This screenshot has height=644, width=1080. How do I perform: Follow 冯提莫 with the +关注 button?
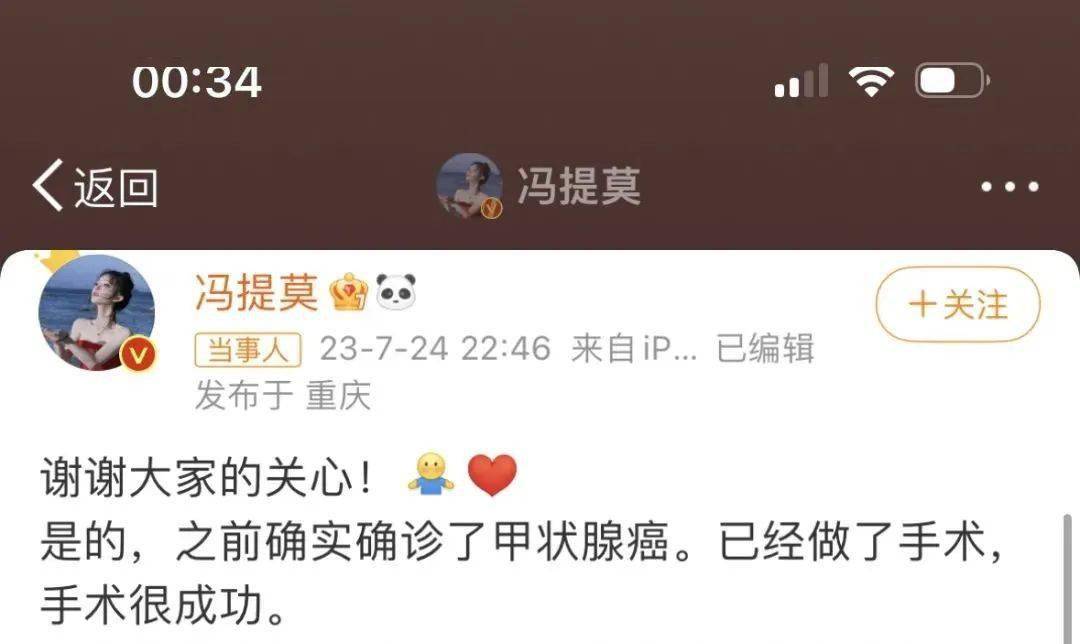tap(957, 304)
